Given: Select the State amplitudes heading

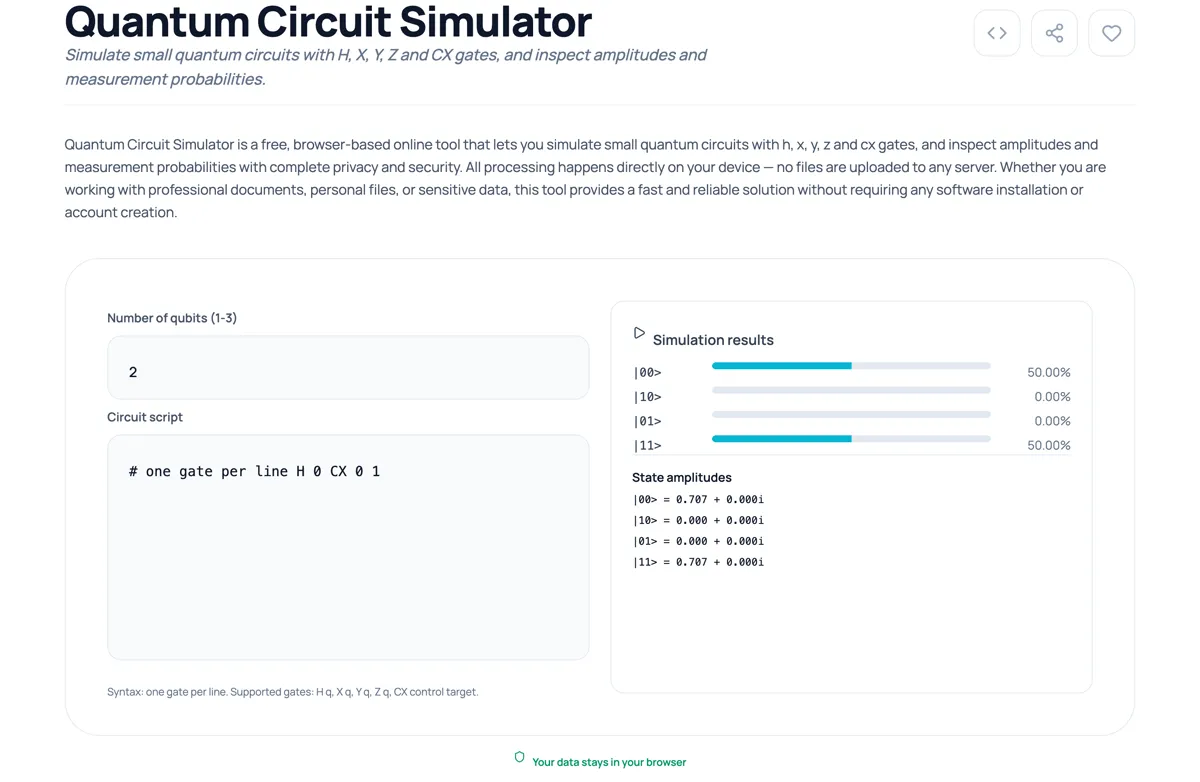Looking at the screenshot, I should [681, 477].
